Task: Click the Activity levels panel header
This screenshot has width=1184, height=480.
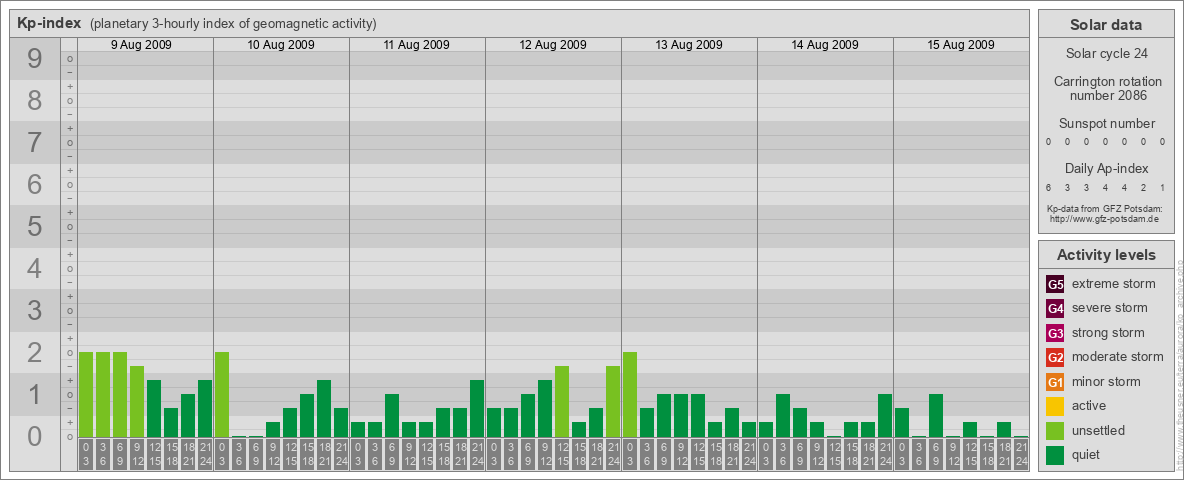Action: tap(1105, 255)
